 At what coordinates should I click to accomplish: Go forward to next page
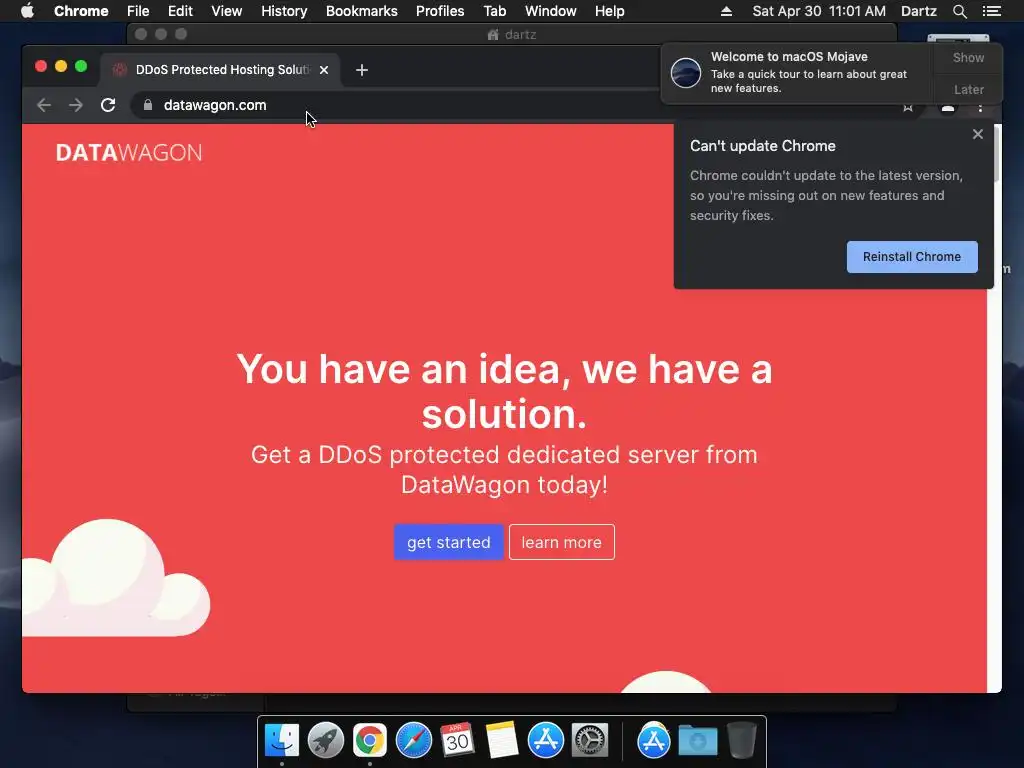click(x=76, y=105)
